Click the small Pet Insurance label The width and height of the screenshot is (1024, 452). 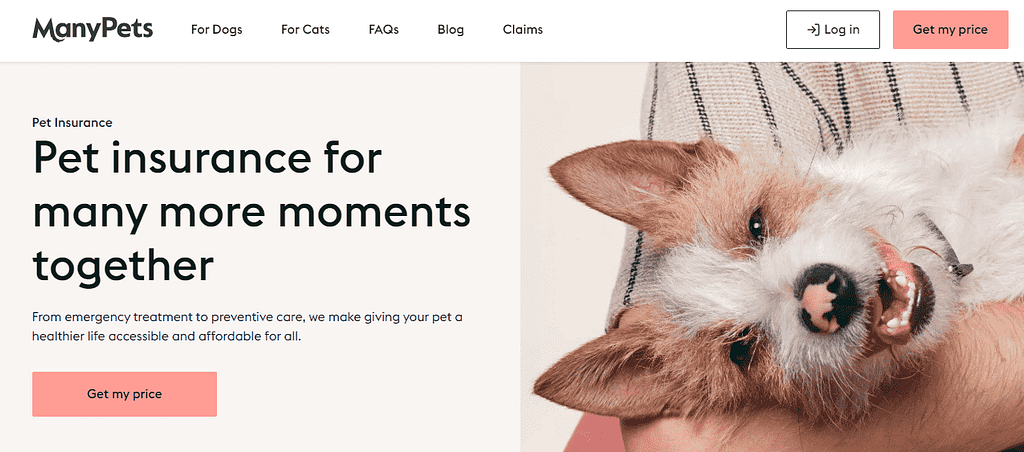(72, 122)
